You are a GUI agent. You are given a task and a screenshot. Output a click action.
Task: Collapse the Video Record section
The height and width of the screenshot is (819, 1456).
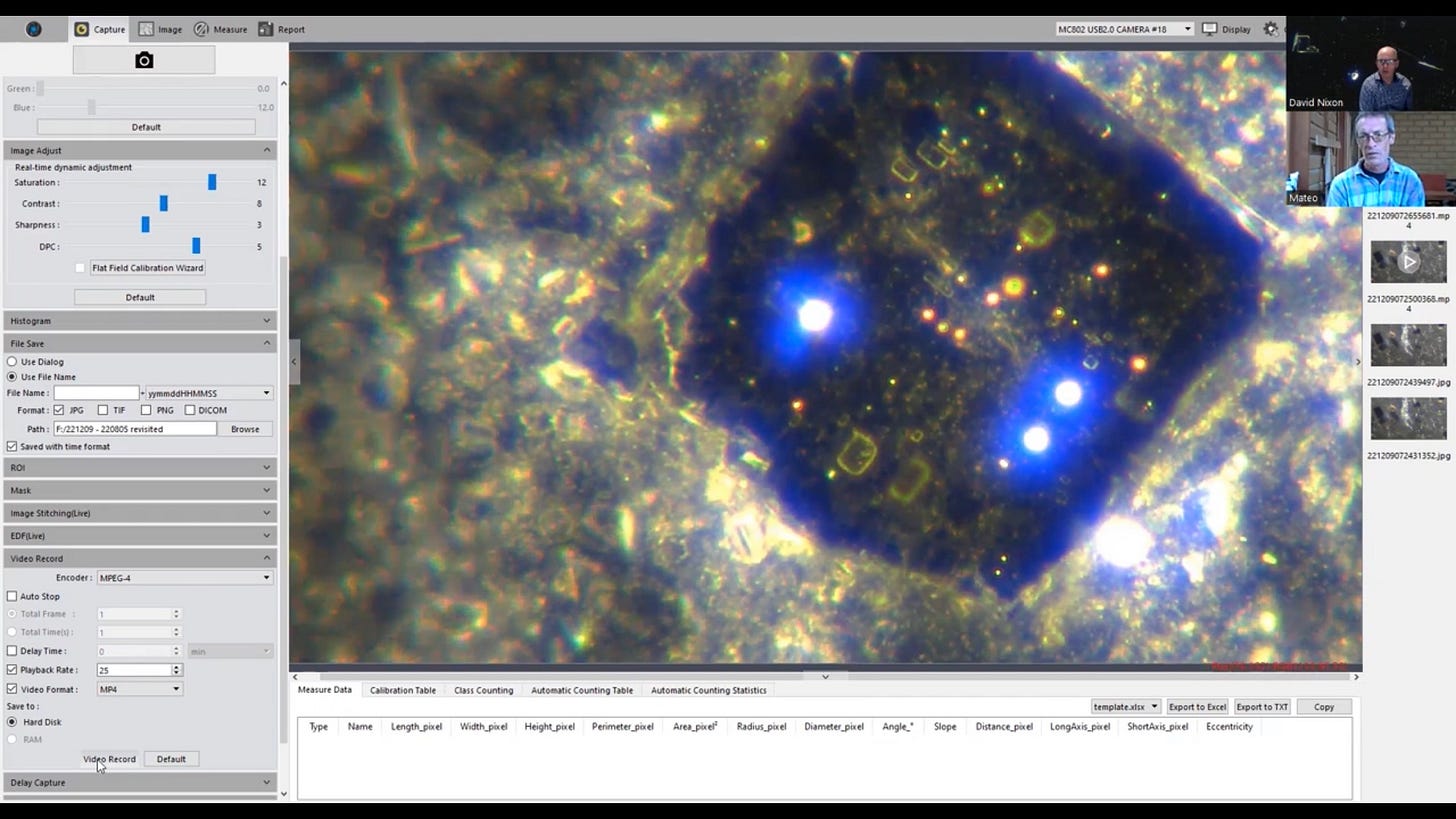pos(140,559)
